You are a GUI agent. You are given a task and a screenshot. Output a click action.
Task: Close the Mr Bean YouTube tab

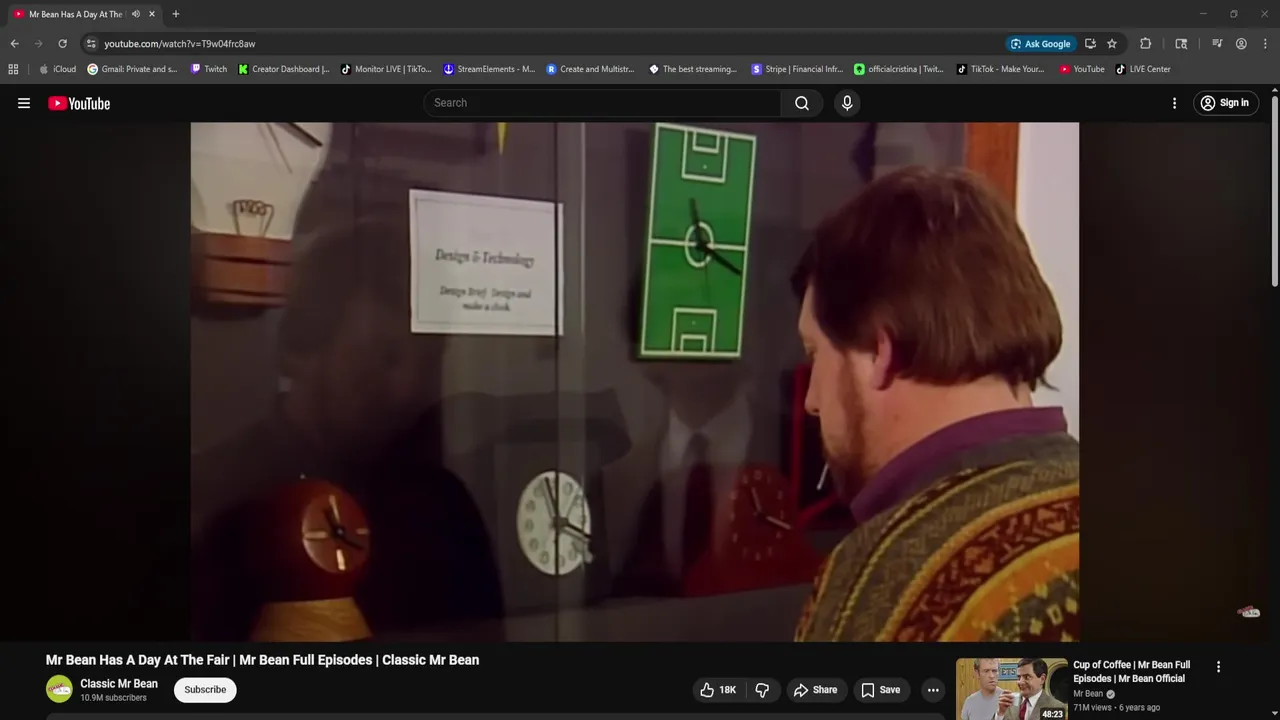click(x=152, y=14)
